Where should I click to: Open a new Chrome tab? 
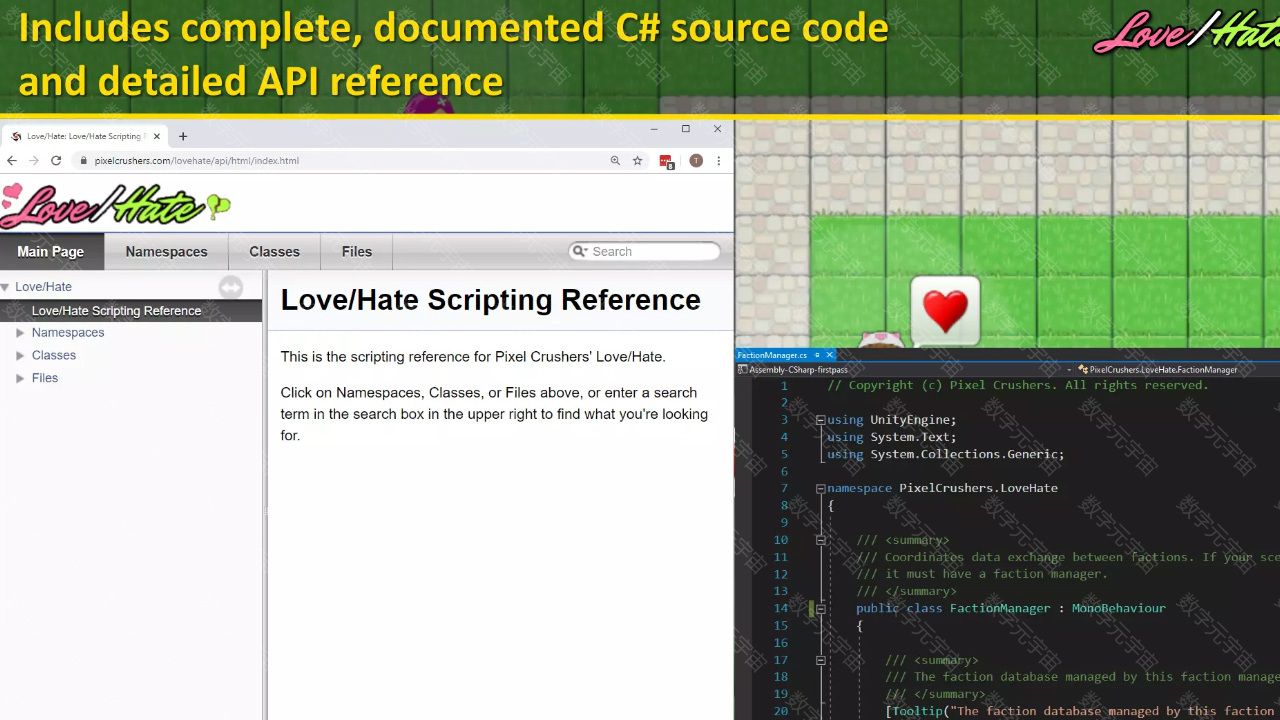[x=183, y=136]
